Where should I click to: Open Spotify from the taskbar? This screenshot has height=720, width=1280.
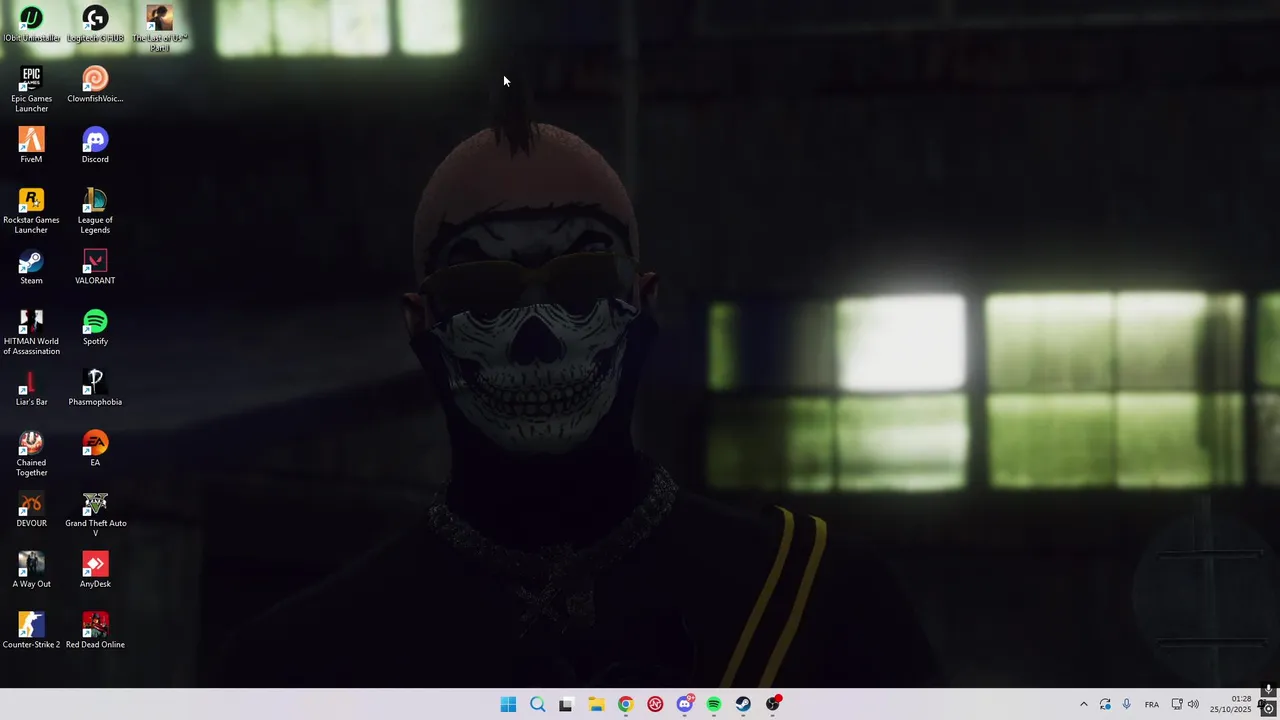[x=714, y=704]
